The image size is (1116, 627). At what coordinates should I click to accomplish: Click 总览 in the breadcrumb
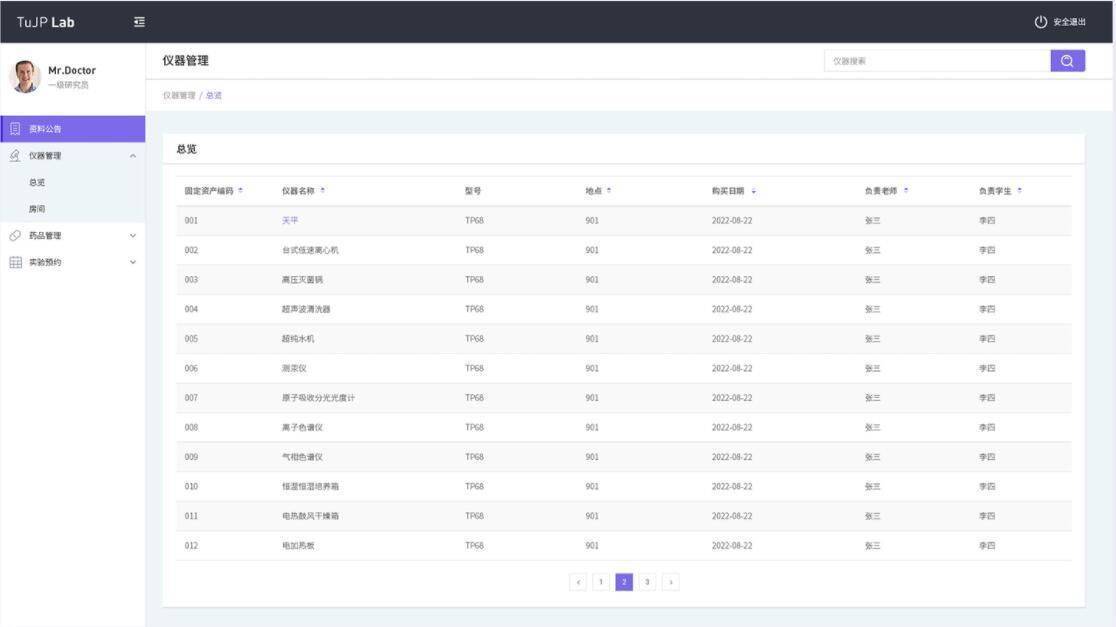tap(214, 95)
